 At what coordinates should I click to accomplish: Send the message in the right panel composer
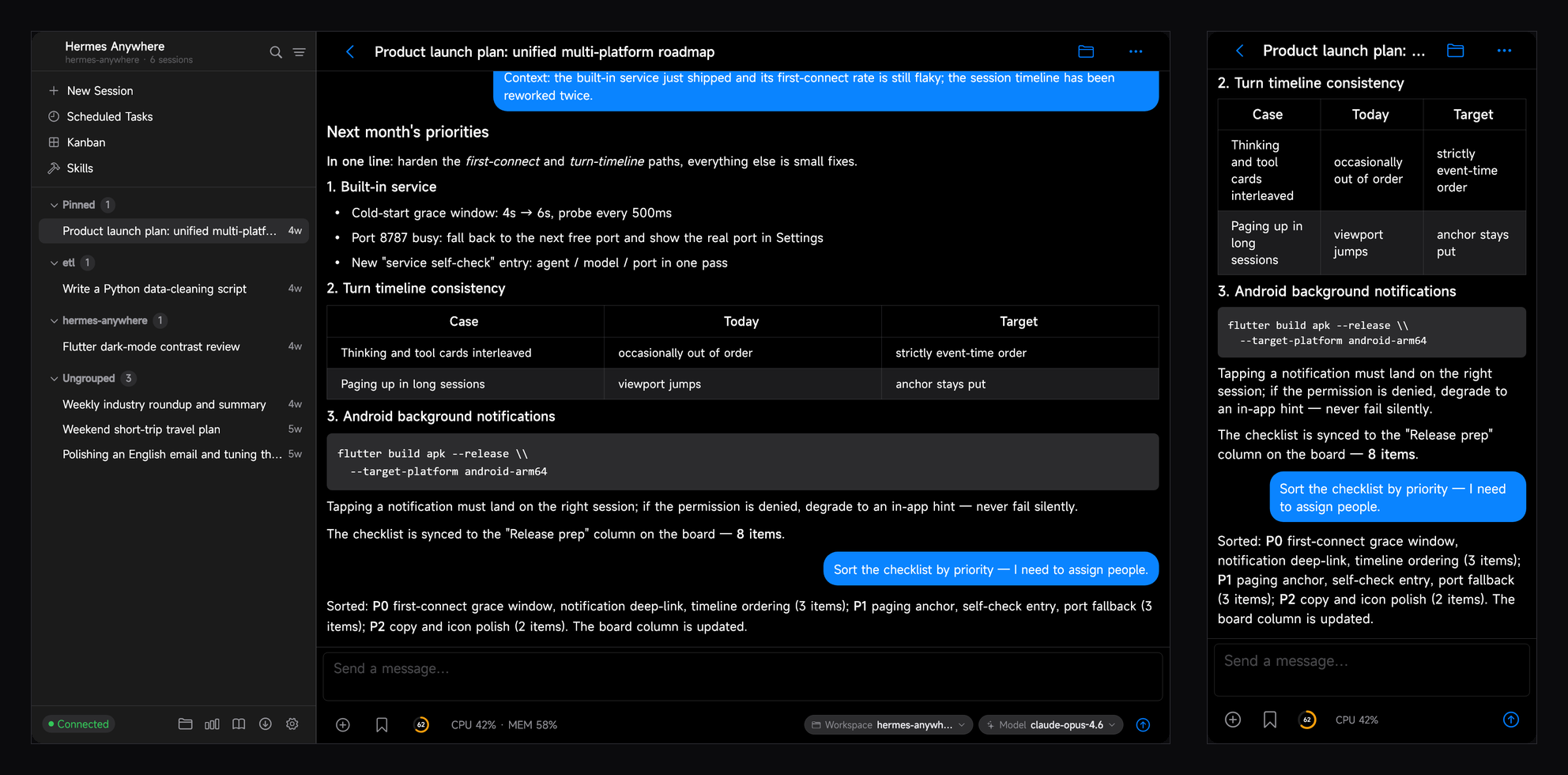click(x=1511, y=720)
